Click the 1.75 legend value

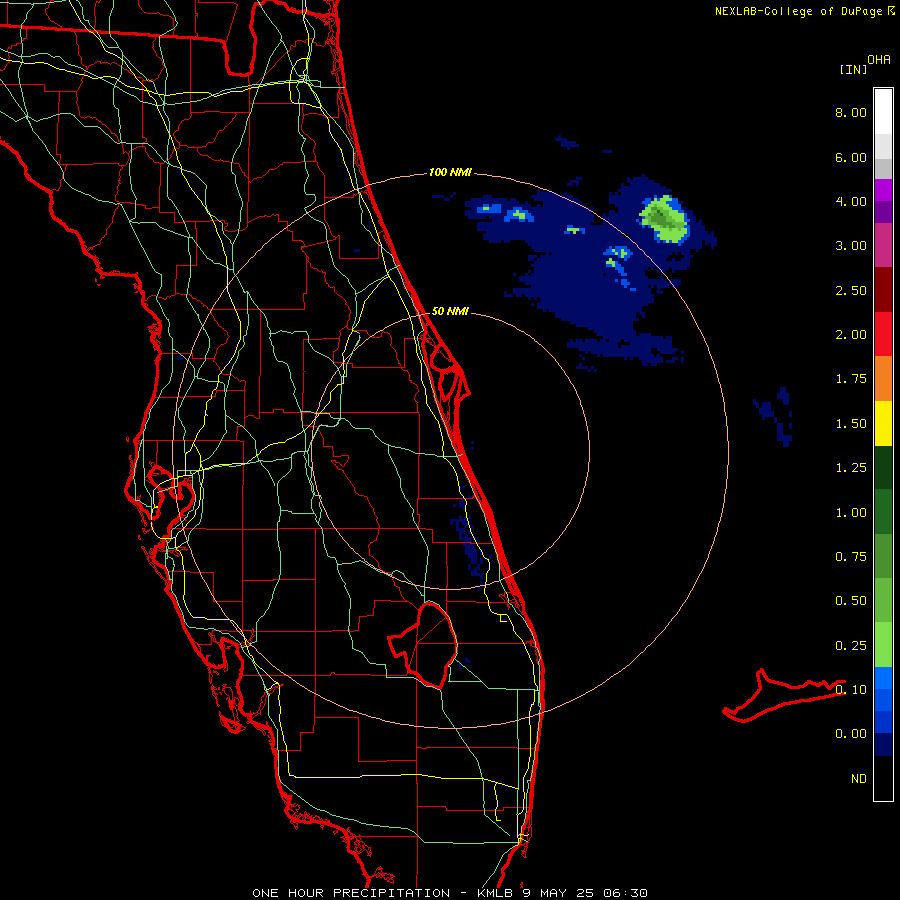click(x=851, y=379)
